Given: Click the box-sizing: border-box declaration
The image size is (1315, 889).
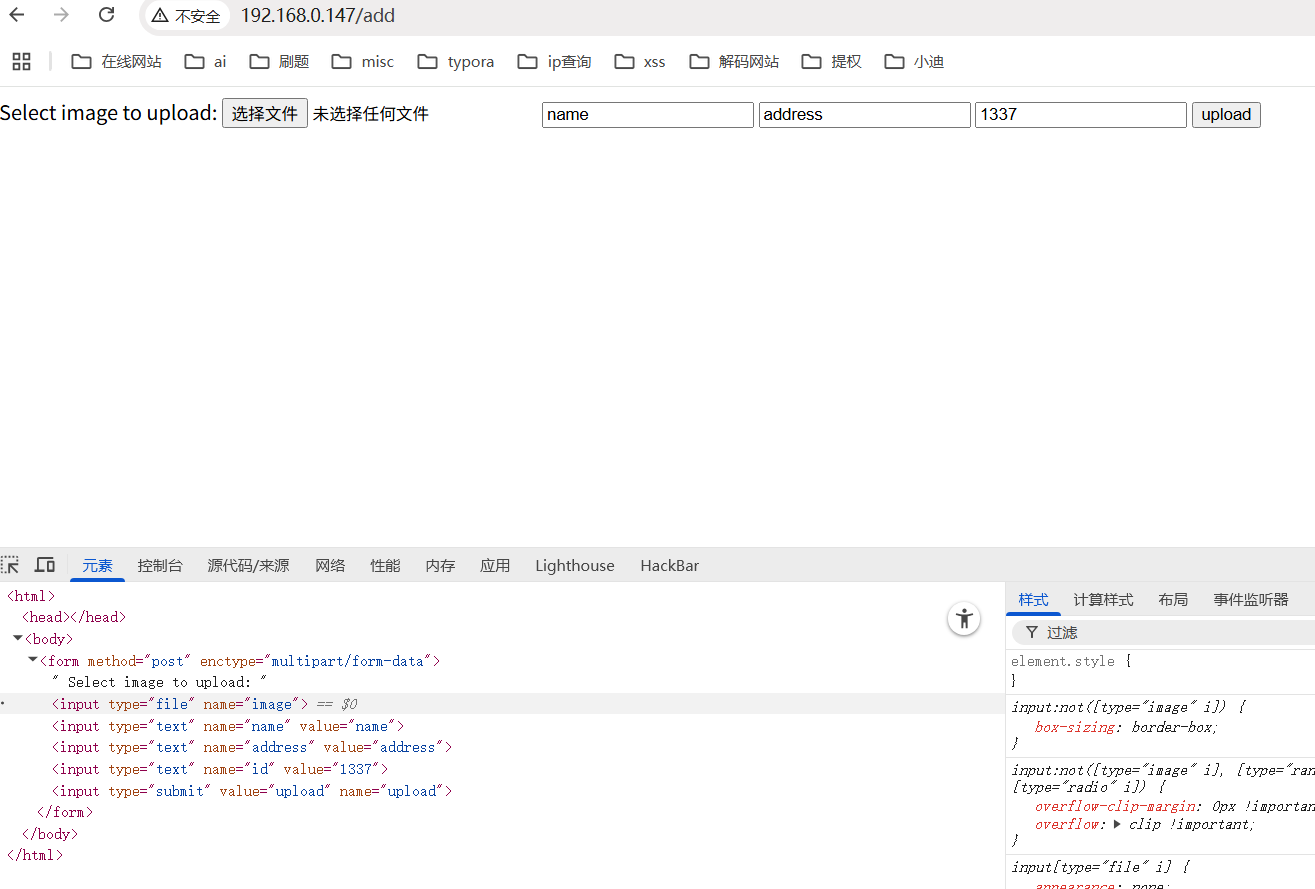Looking at the screenshot, I should 1127,728.
